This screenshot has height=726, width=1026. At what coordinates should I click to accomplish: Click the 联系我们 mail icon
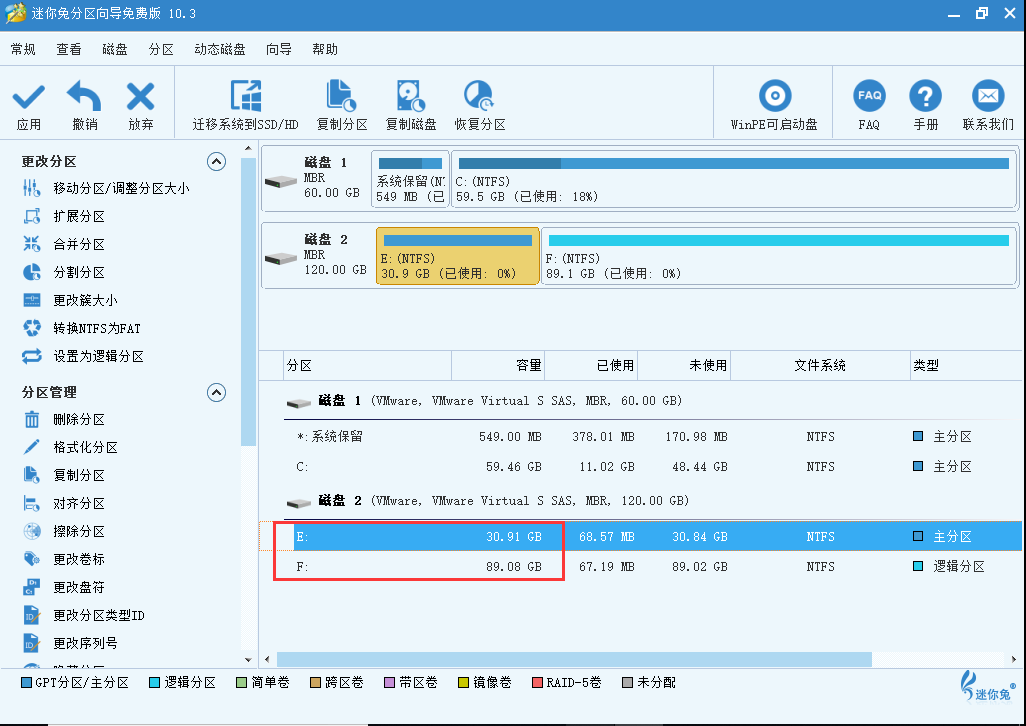click(x=988, y=95)
